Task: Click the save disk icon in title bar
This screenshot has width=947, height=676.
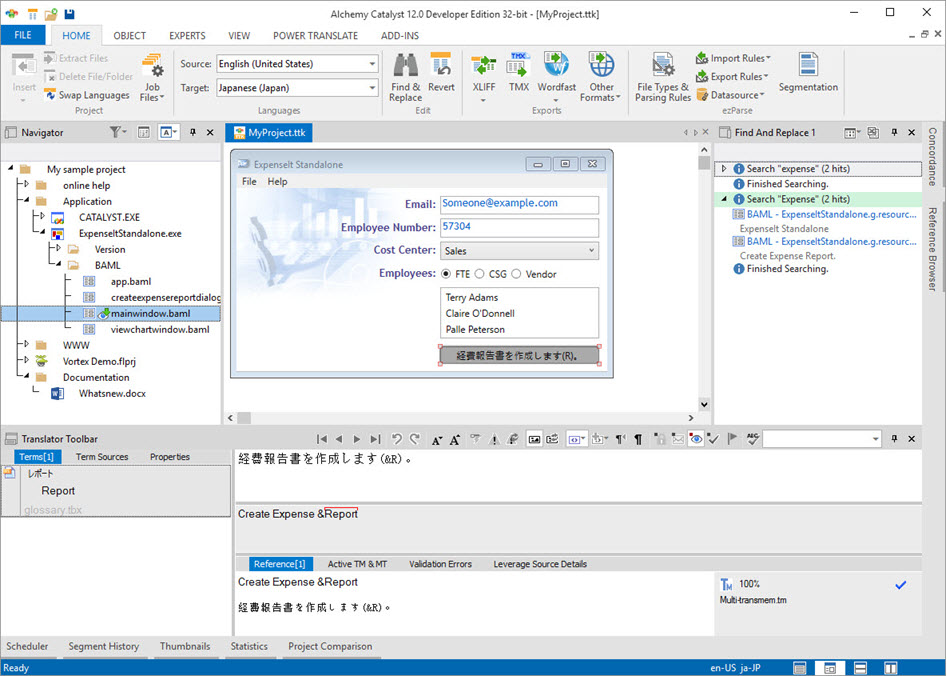Action: (x=69, y=13)
